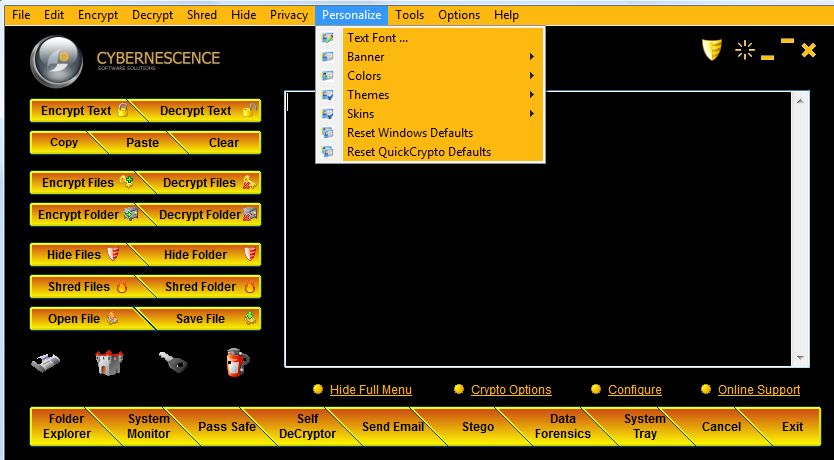834x460 pixels.
Task: Click the Hide Files button
Action: 82,254
